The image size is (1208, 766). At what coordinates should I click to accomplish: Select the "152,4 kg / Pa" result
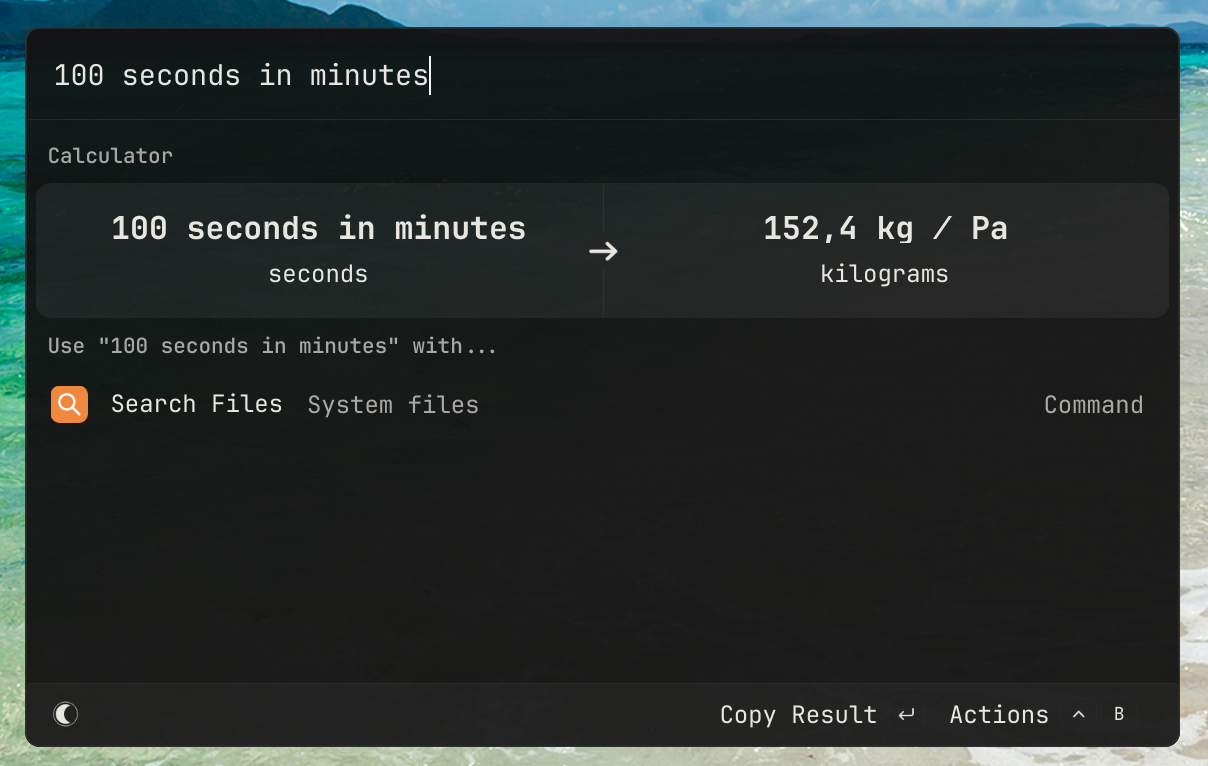(885, 229)
